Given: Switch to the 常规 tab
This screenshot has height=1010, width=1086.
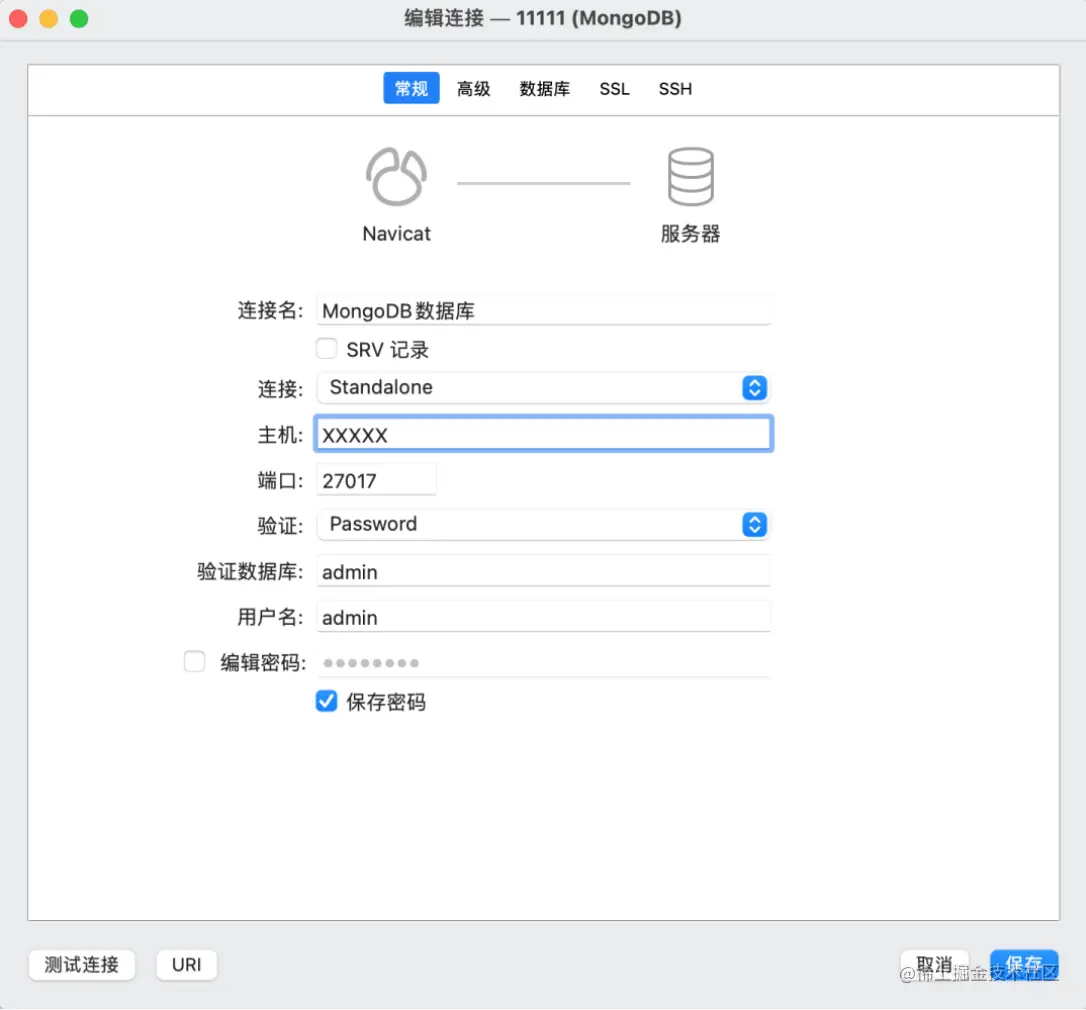Looking at the screenshot, I should tap(411, 88).
